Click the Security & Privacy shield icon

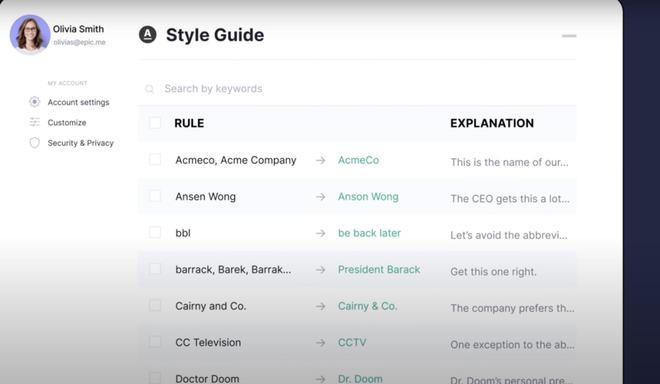click(35, 143)
